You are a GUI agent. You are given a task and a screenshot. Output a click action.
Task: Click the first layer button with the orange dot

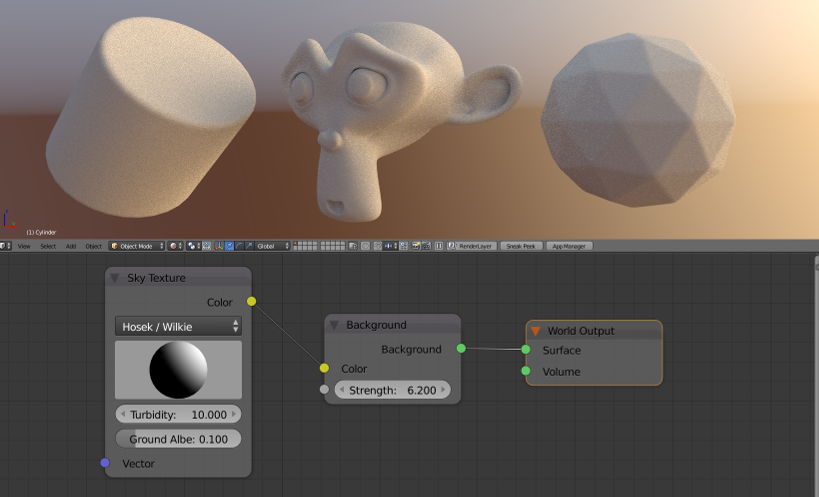[x=296, y=244]
